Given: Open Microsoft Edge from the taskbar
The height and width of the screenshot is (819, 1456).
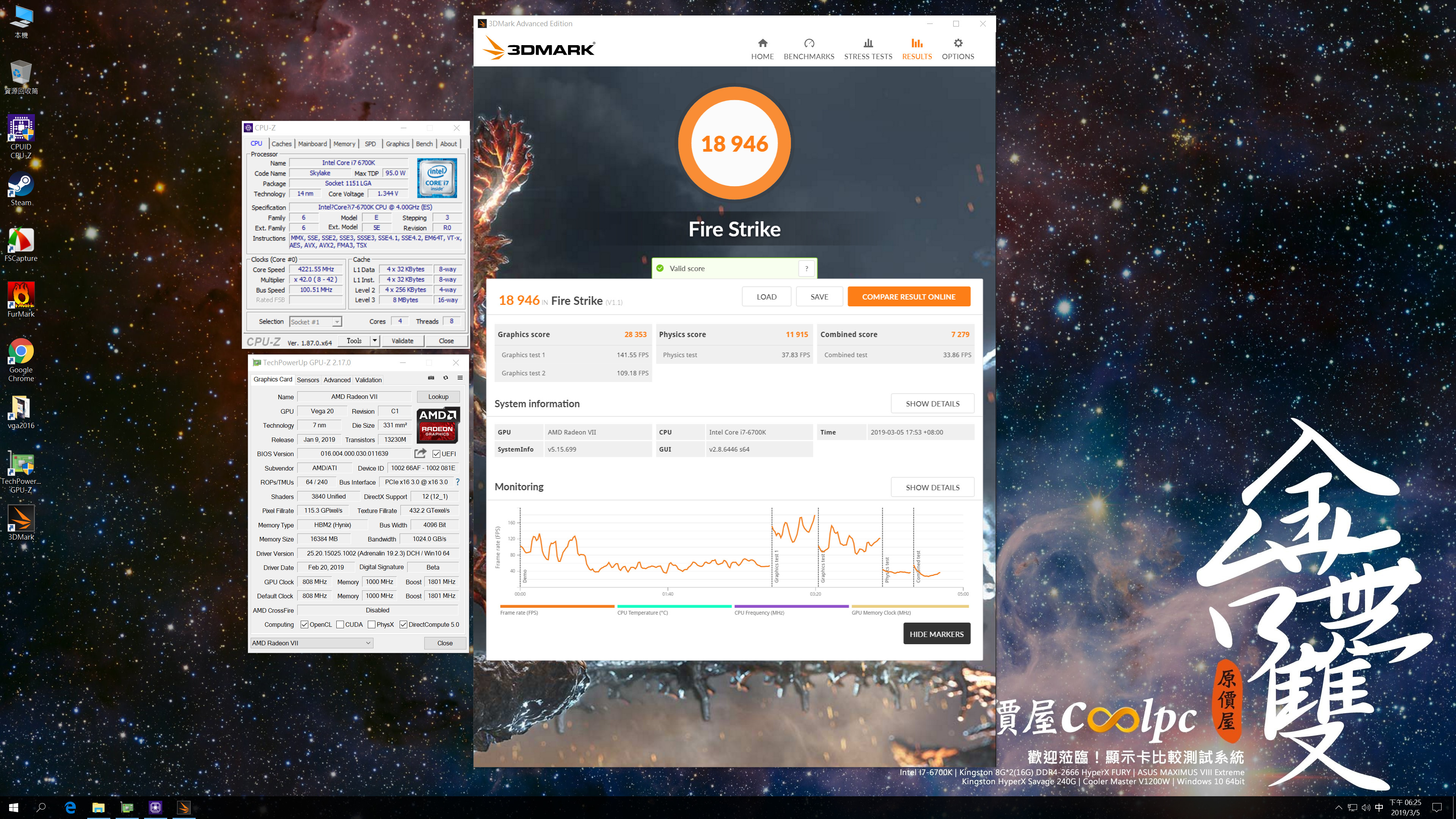Looking at the screenshot, I should pos(70,807).
